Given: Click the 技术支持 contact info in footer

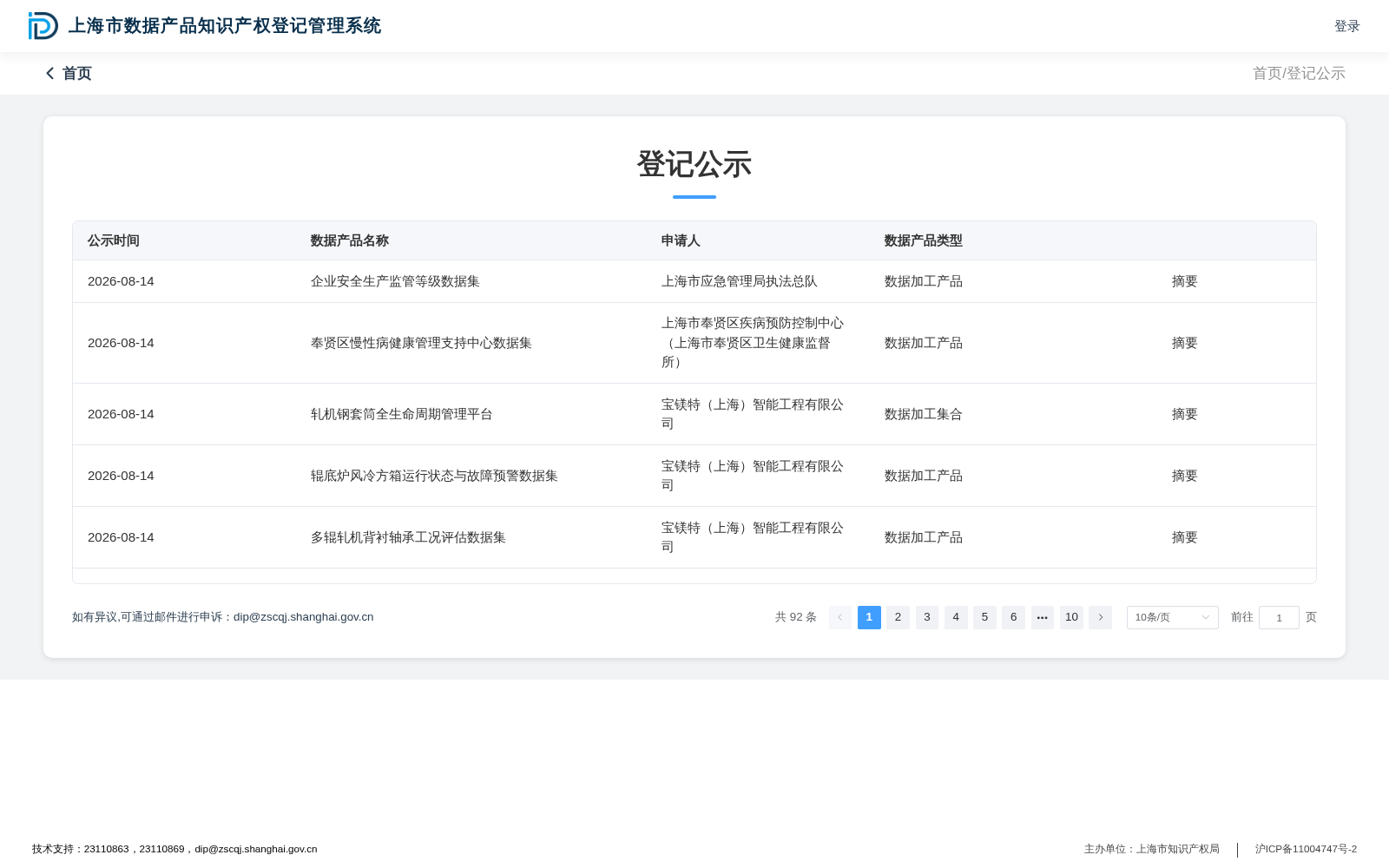Looking at the screenshot, I should pos(174,849).
